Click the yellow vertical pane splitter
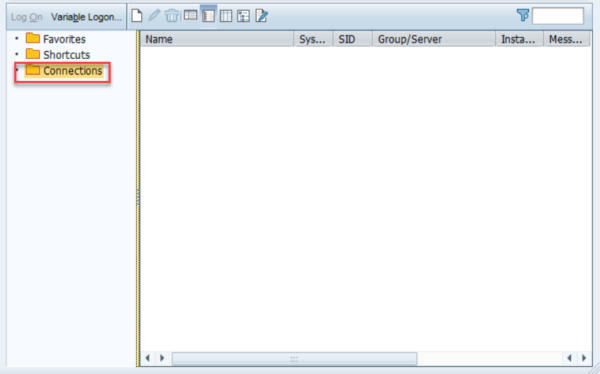The image size is (600, 374). coord(138,198)
